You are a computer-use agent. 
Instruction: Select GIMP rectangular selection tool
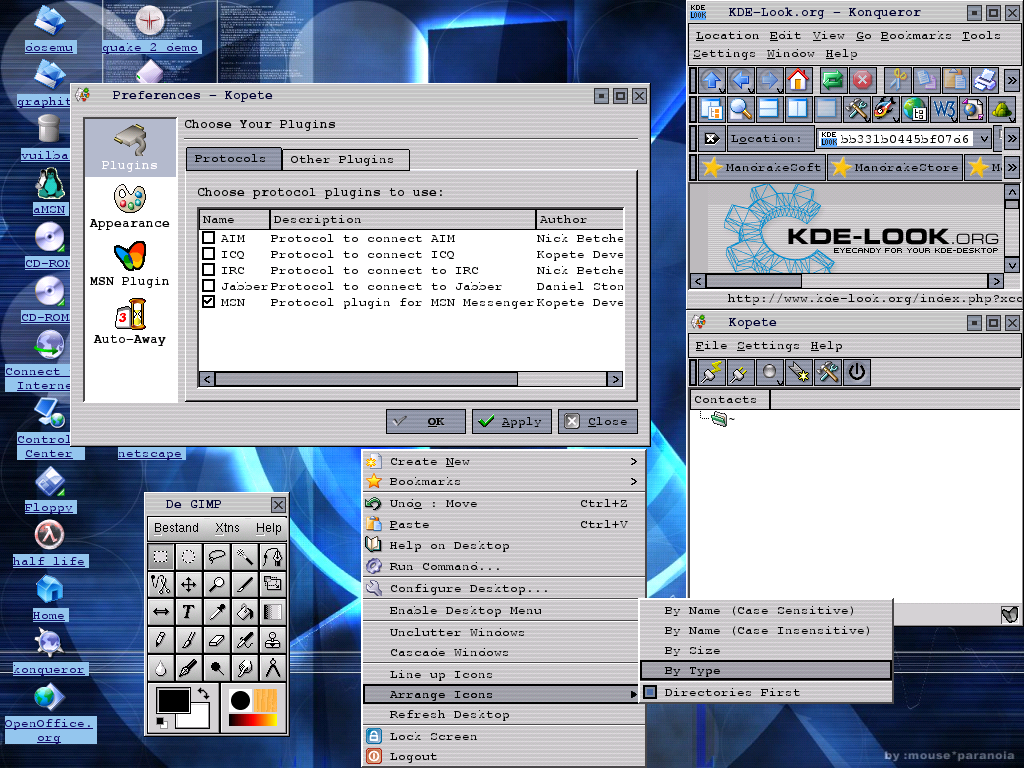(x=161, y=556)
